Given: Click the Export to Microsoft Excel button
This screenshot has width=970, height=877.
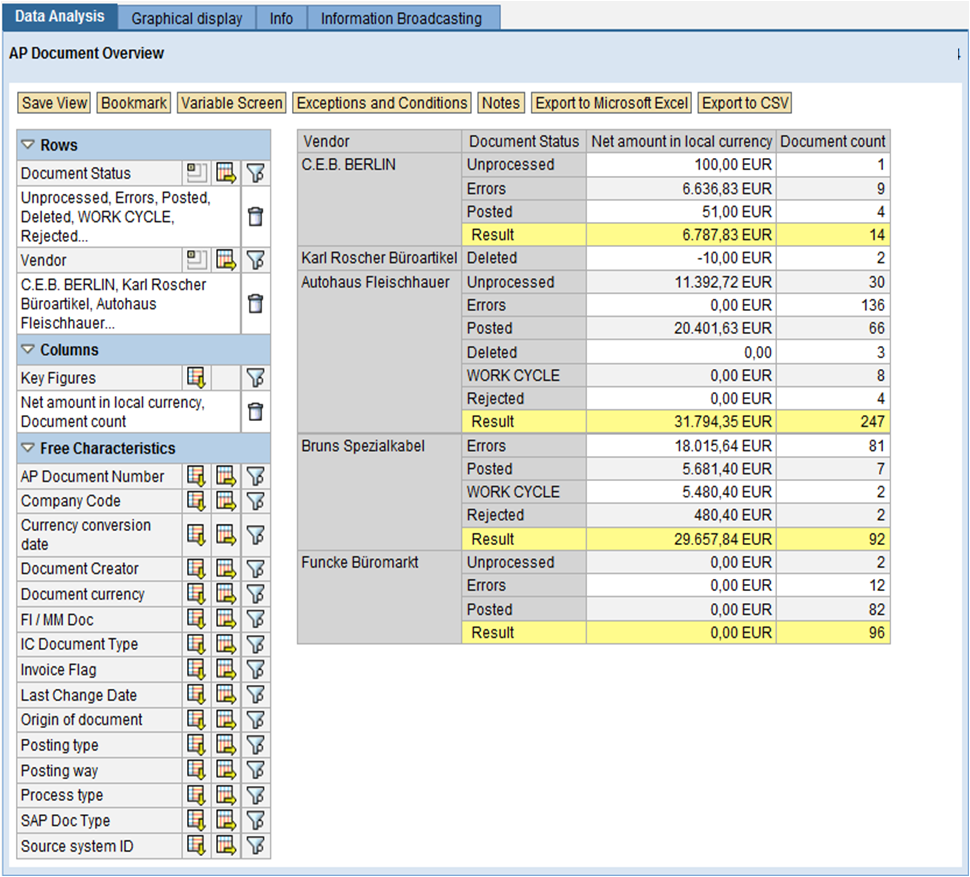Looking at the screenshot, I should tap(610, 102).
